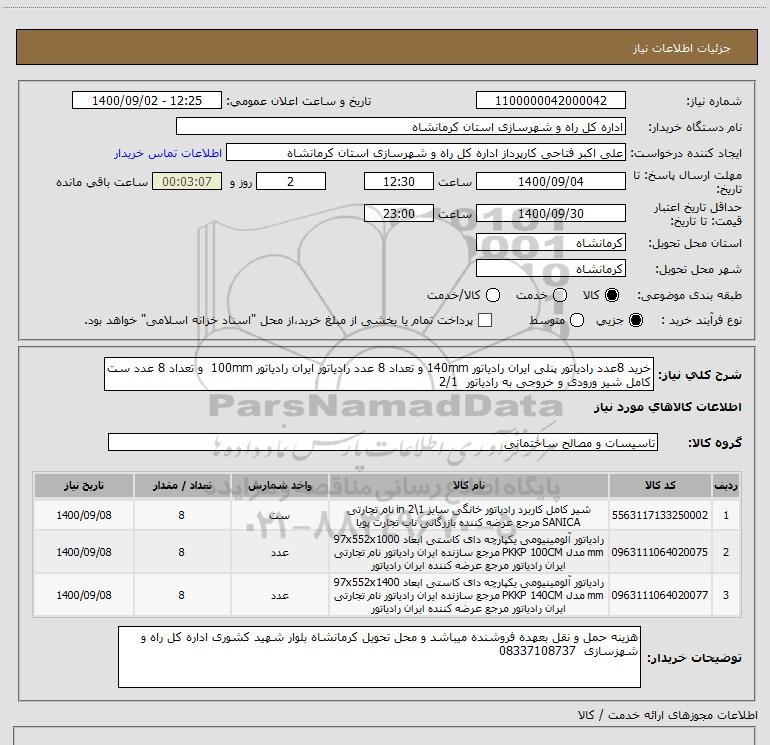Click product code 0963111064020075
Screen dimensions: 770x745
click(660, 552)
